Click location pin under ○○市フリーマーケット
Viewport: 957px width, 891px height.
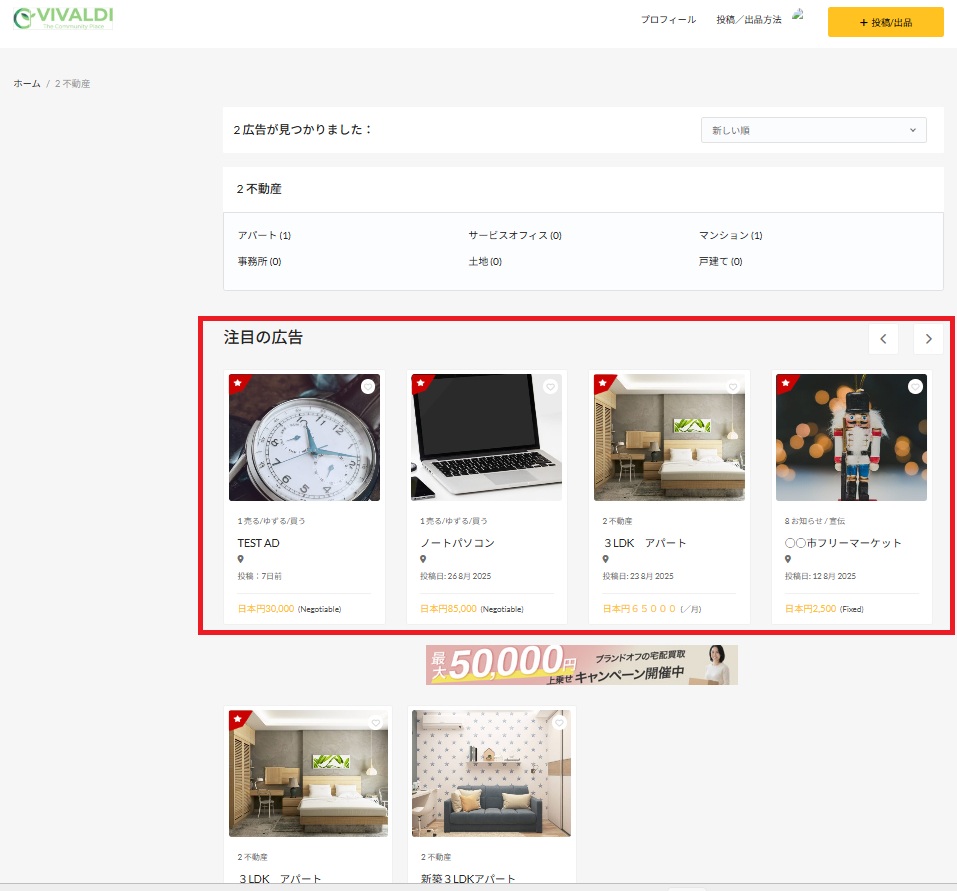point(788,560)
